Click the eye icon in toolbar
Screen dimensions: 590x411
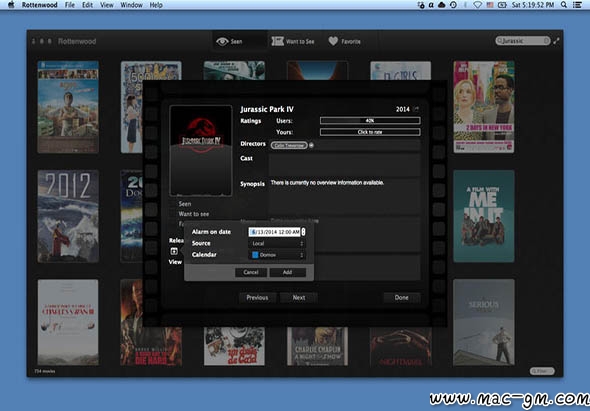click(222, 41)
